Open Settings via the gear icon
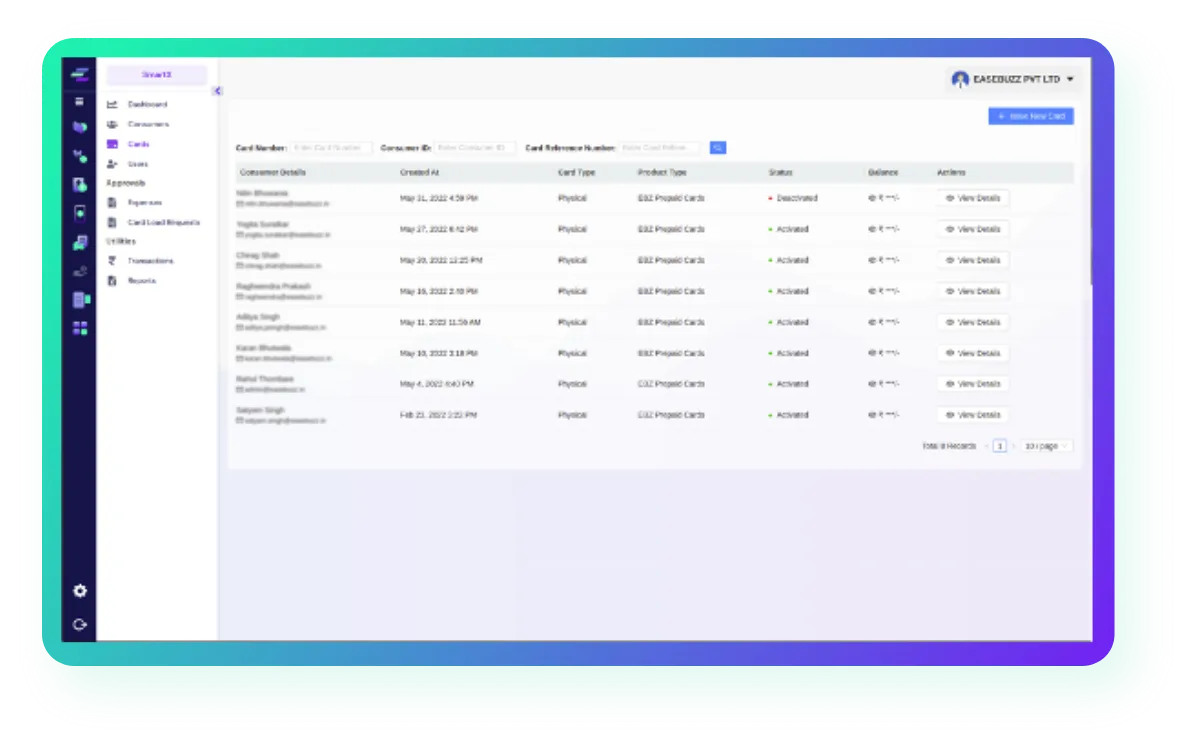Viewport: 1193px width, 748px height. 80,590
